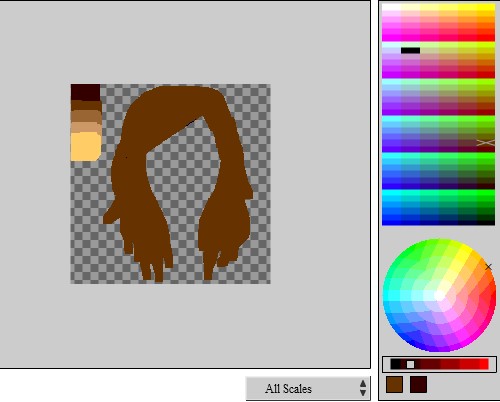Select the dark maroon background color swatch
This screenshot has width=500, height=402.
(418, 385)
